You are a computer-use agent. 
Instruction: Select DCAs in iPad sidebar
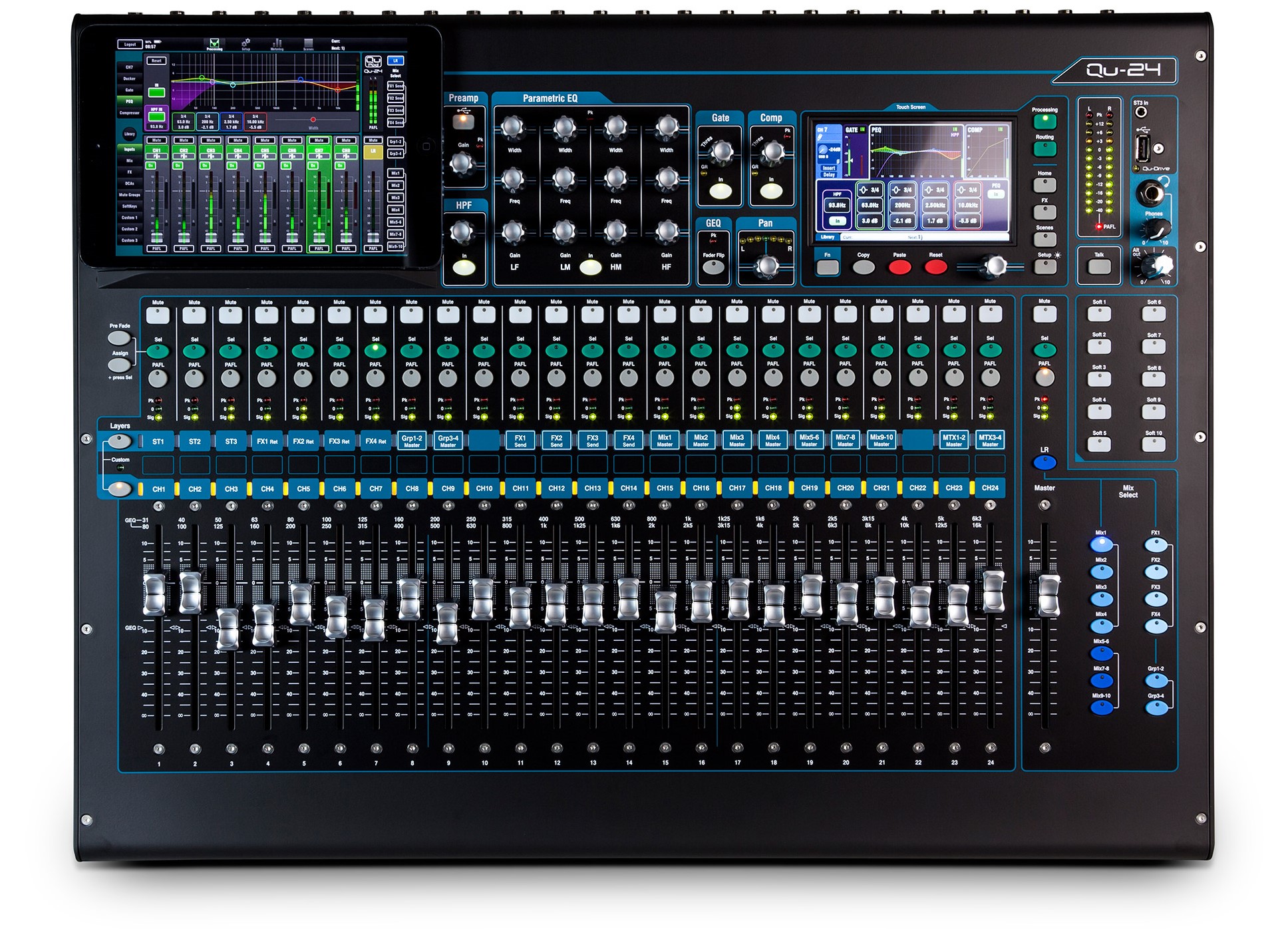[x=129, y=184]
